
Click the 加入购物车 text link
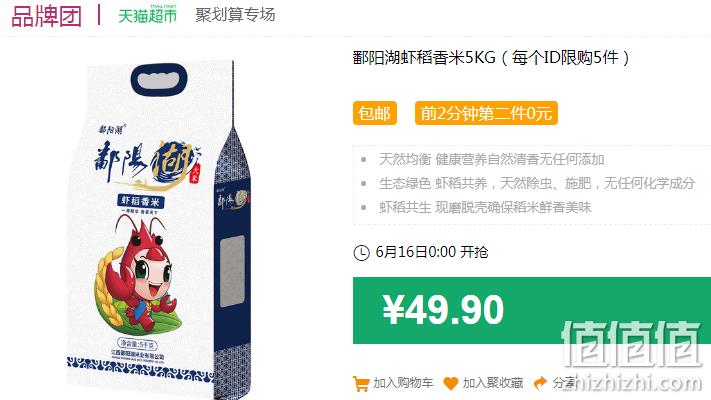[403, 383]
